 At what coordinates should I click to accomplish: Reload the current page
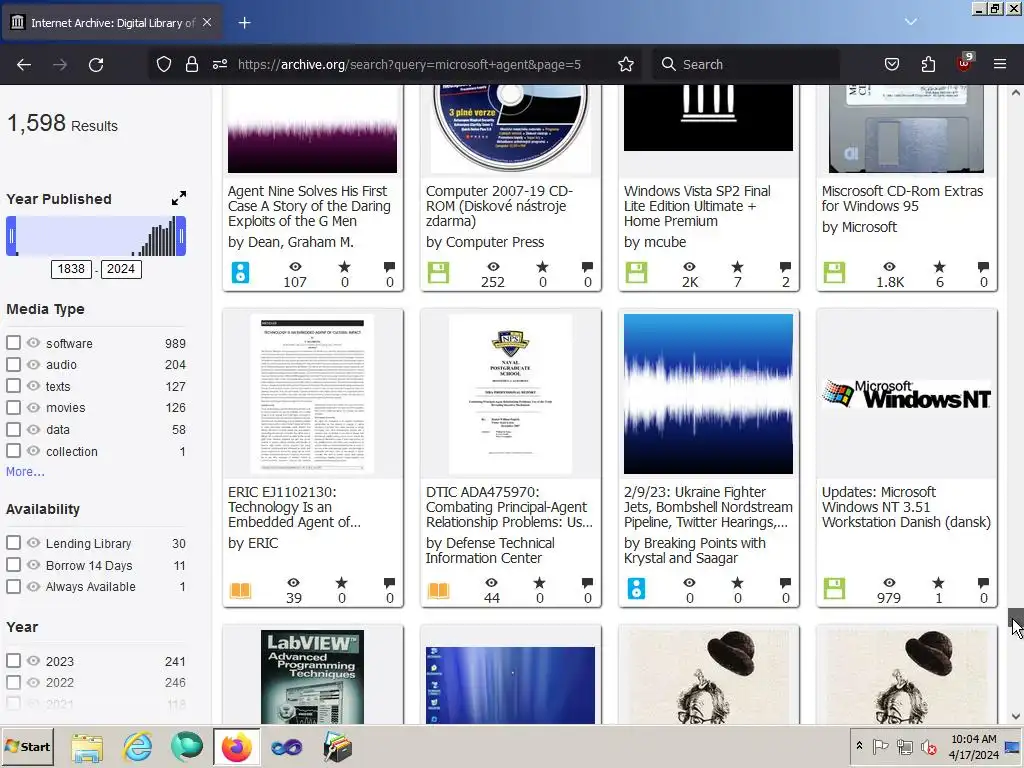coord(96,65)
